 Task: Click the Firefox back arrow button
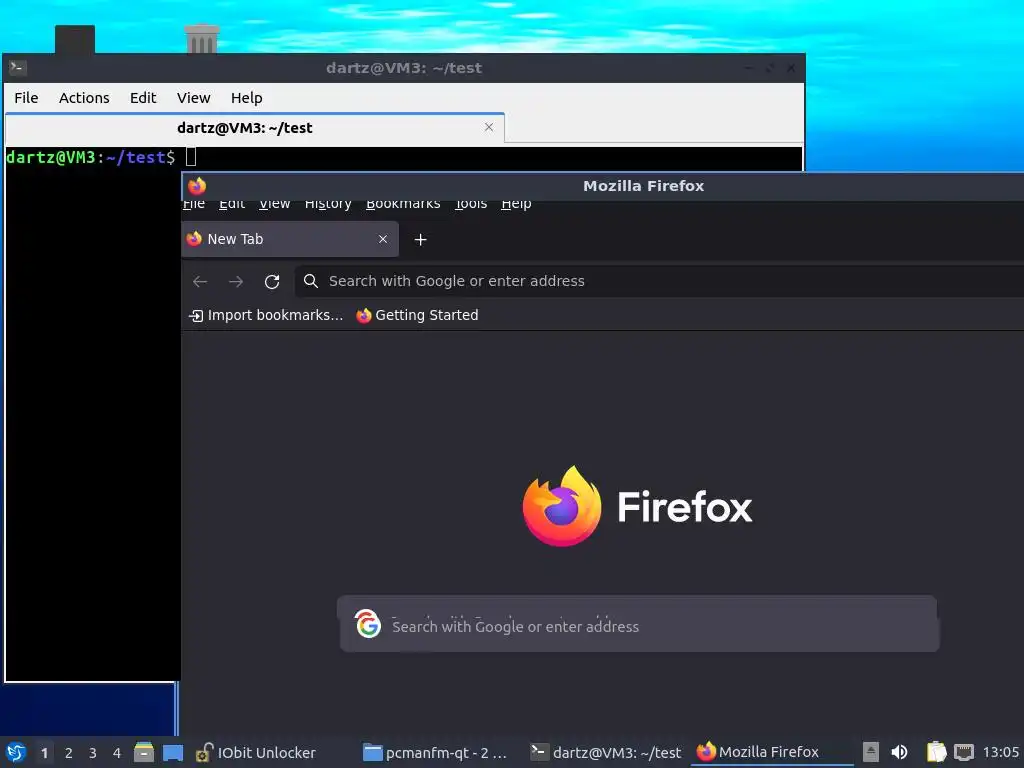[200, 281]
